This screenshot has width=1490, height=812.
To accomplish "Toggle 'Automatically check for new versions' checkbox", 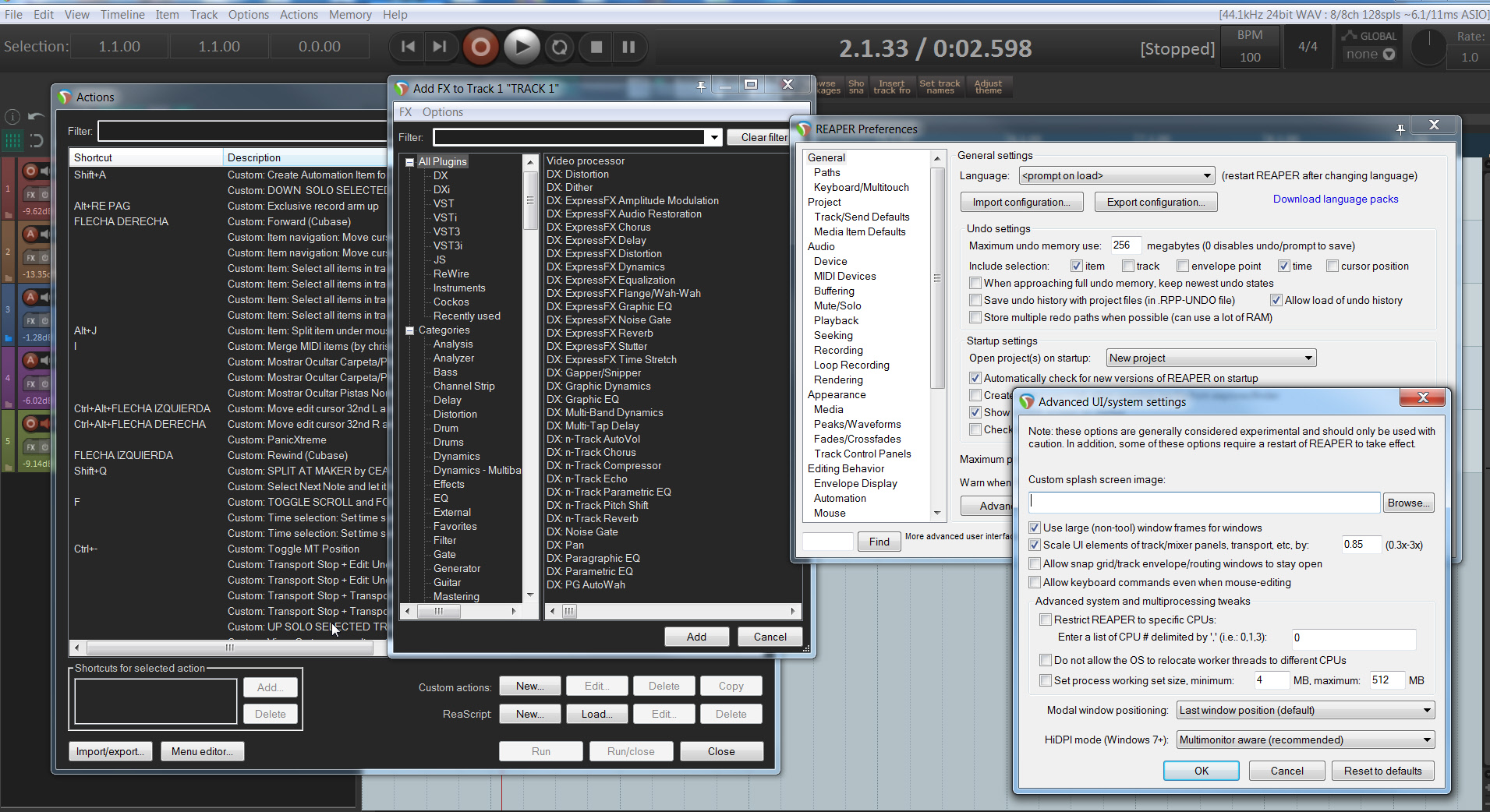I will coord(975,378).
